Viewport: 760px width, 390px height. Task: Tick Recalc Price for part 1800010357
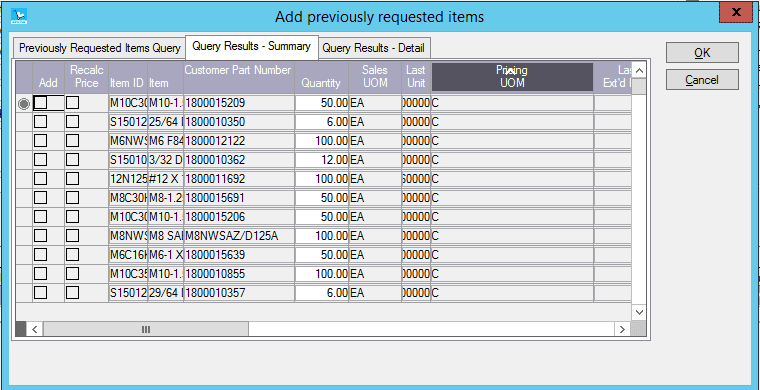(73, 293)
